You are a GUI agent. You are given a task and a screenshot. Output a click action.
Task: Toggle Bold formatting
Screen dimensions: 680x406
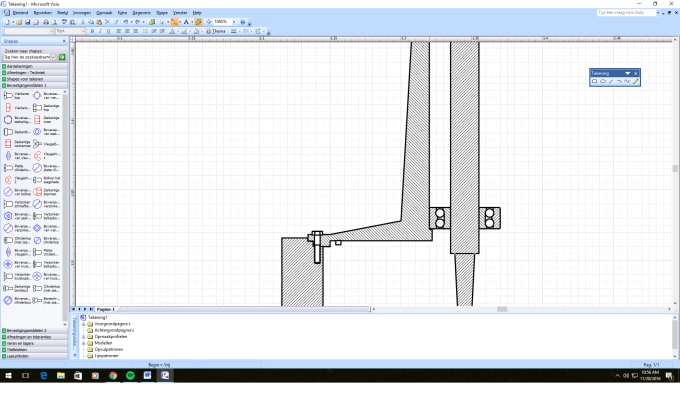point(92,31)
